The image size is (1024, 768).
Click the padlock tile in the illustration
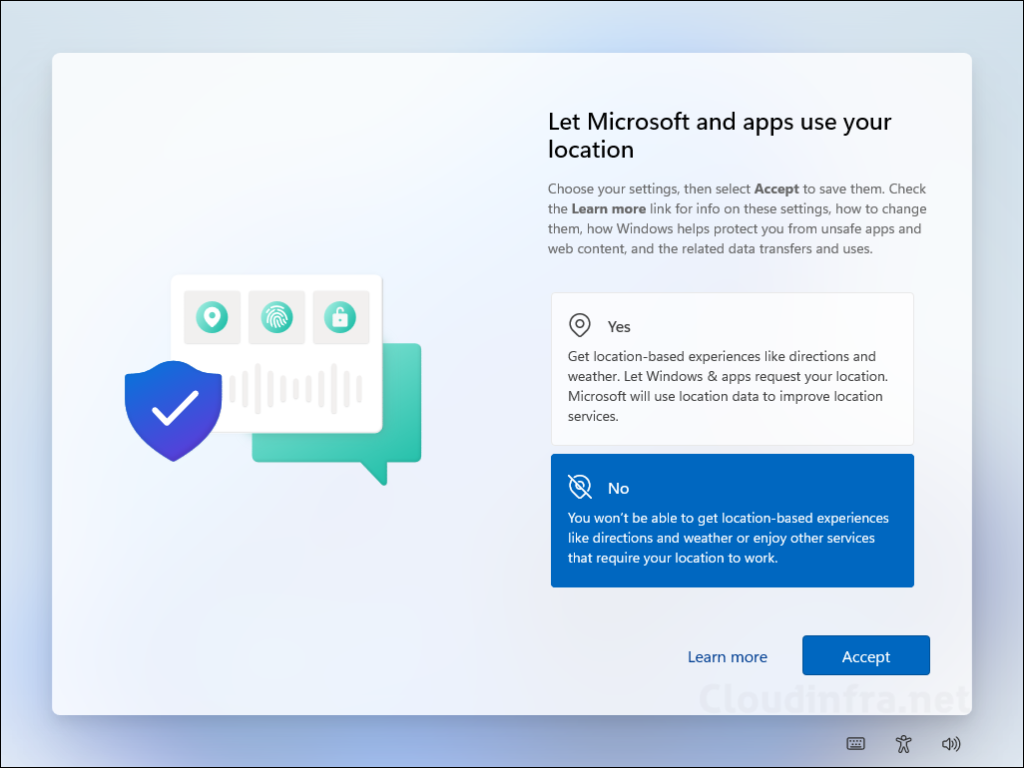(340, 317)
